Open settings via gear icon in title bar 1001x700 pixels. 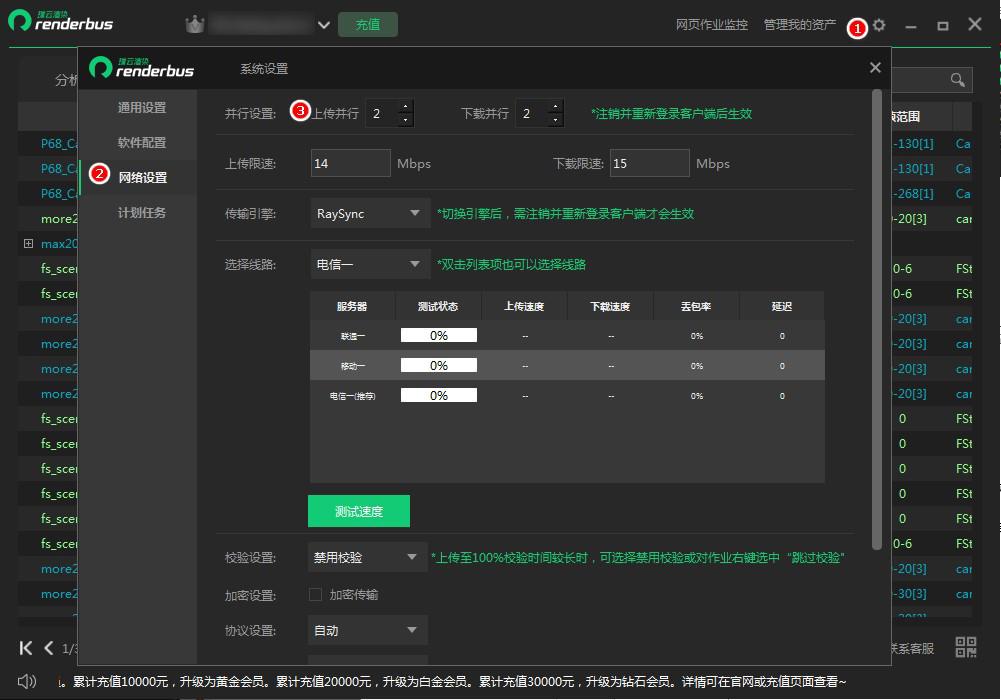point(879,25)
